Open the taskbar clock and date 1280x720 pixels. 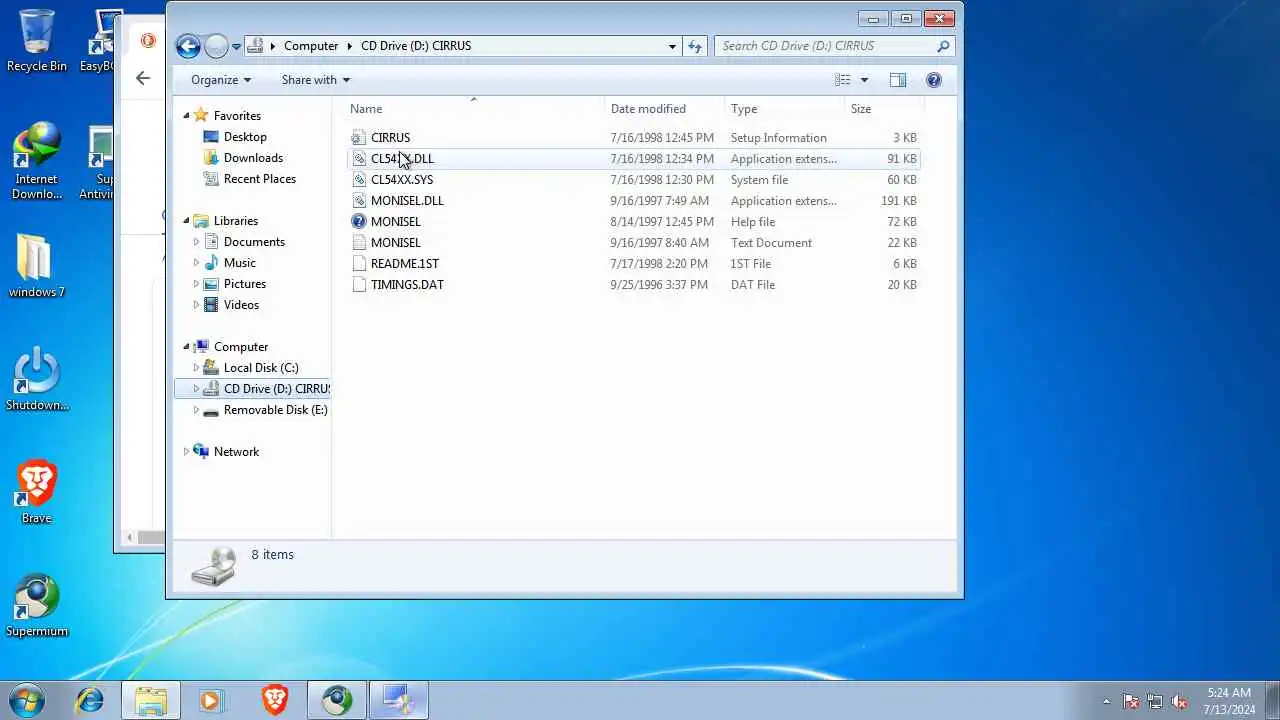1230,701
